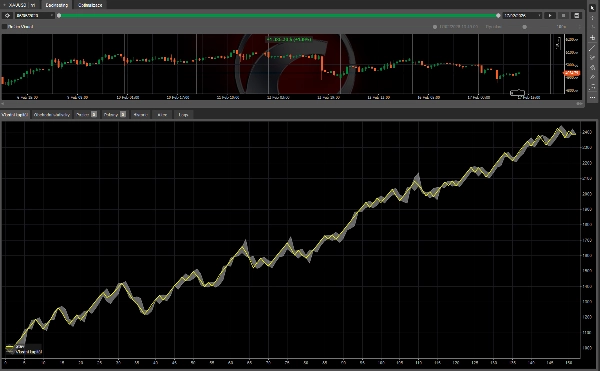Click the speed value stepper arrows
Screen dimensions: 600x371
pos(579,27)
